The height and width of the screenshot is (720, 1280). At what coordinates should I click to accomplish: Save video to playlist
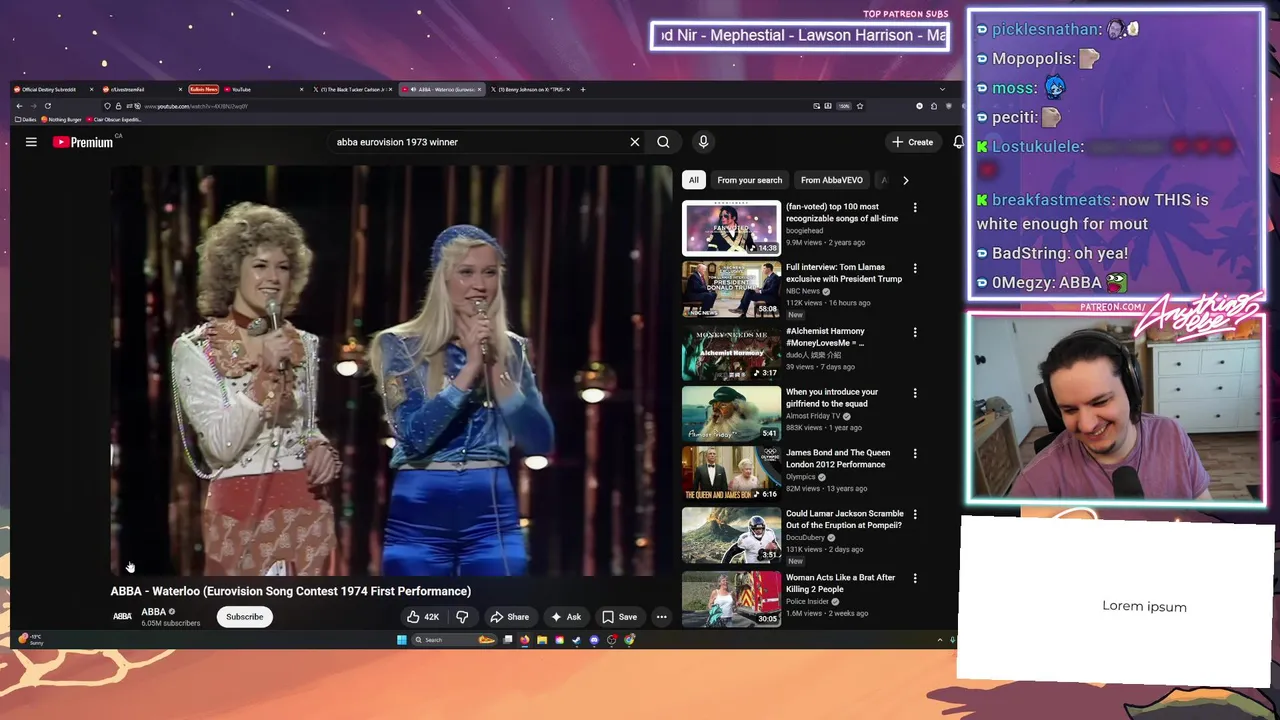(619, 617)
